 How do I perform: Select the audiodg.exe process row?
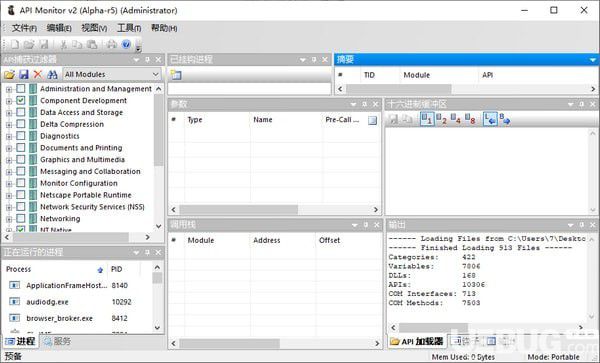(x=78, y=302)
